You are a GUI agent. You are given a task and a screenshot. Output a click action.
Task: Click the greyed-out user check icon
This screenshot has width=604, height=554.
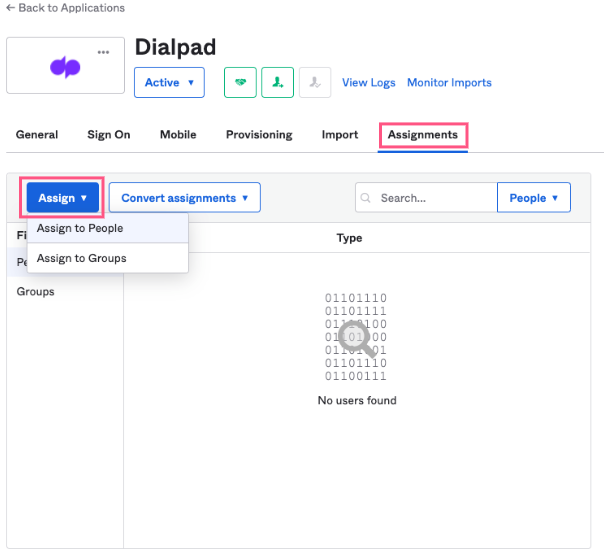[x=315, y=82]
